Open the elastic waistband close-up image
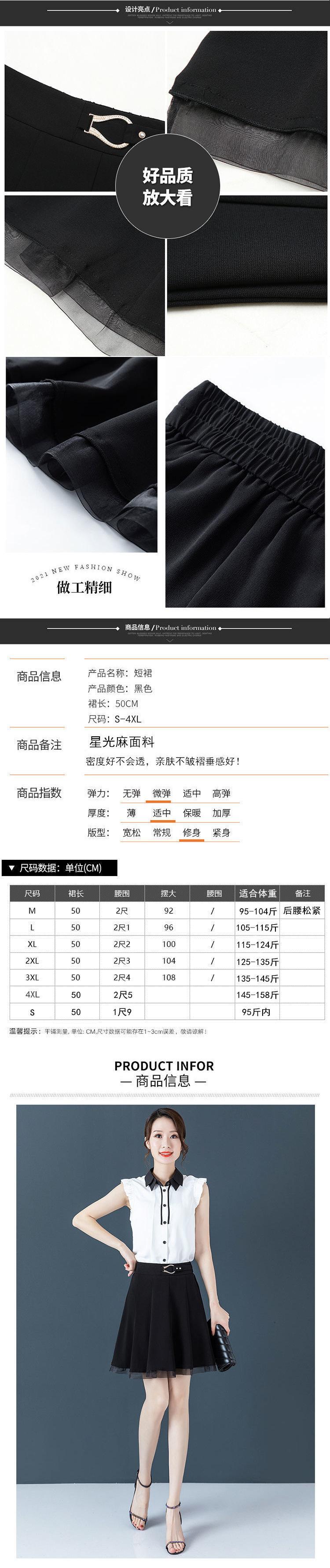The width and height of the screenshot is (330, 1568). 245,481
